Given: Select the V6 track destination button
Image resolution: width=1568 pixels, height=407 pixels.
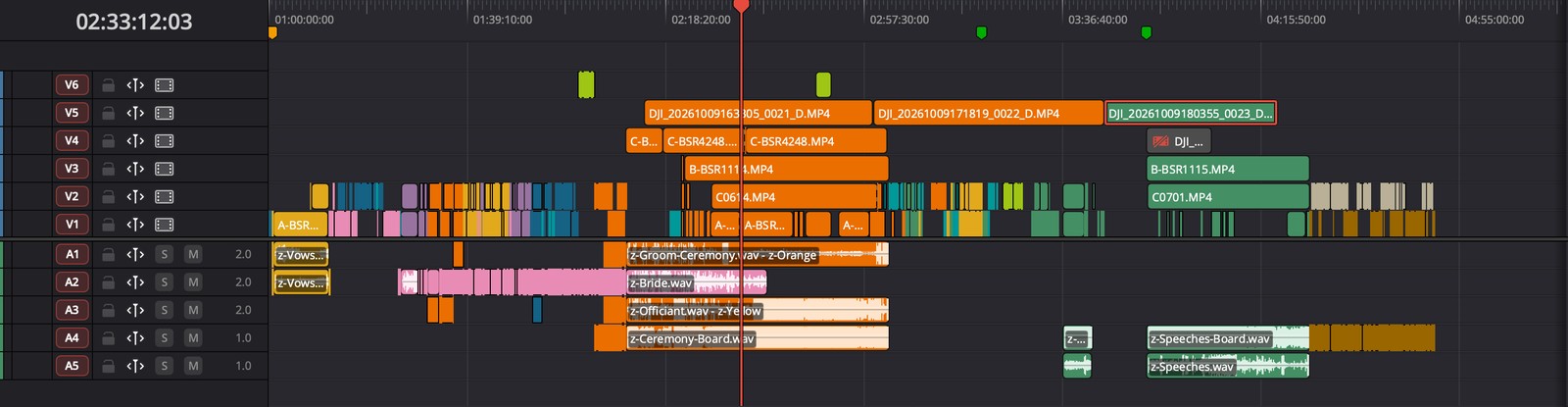Looking at the screenshot, I should pyautogui.click(x=72, y=85).
